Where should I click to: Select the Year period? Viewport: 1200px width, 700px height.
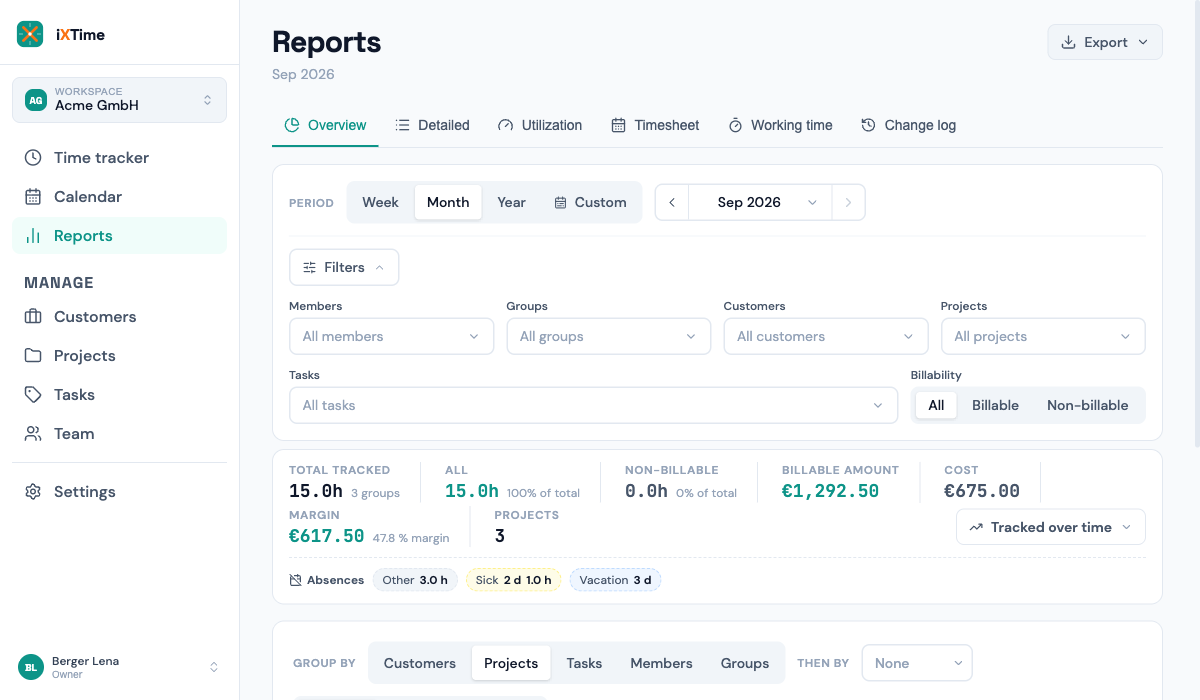511,202
